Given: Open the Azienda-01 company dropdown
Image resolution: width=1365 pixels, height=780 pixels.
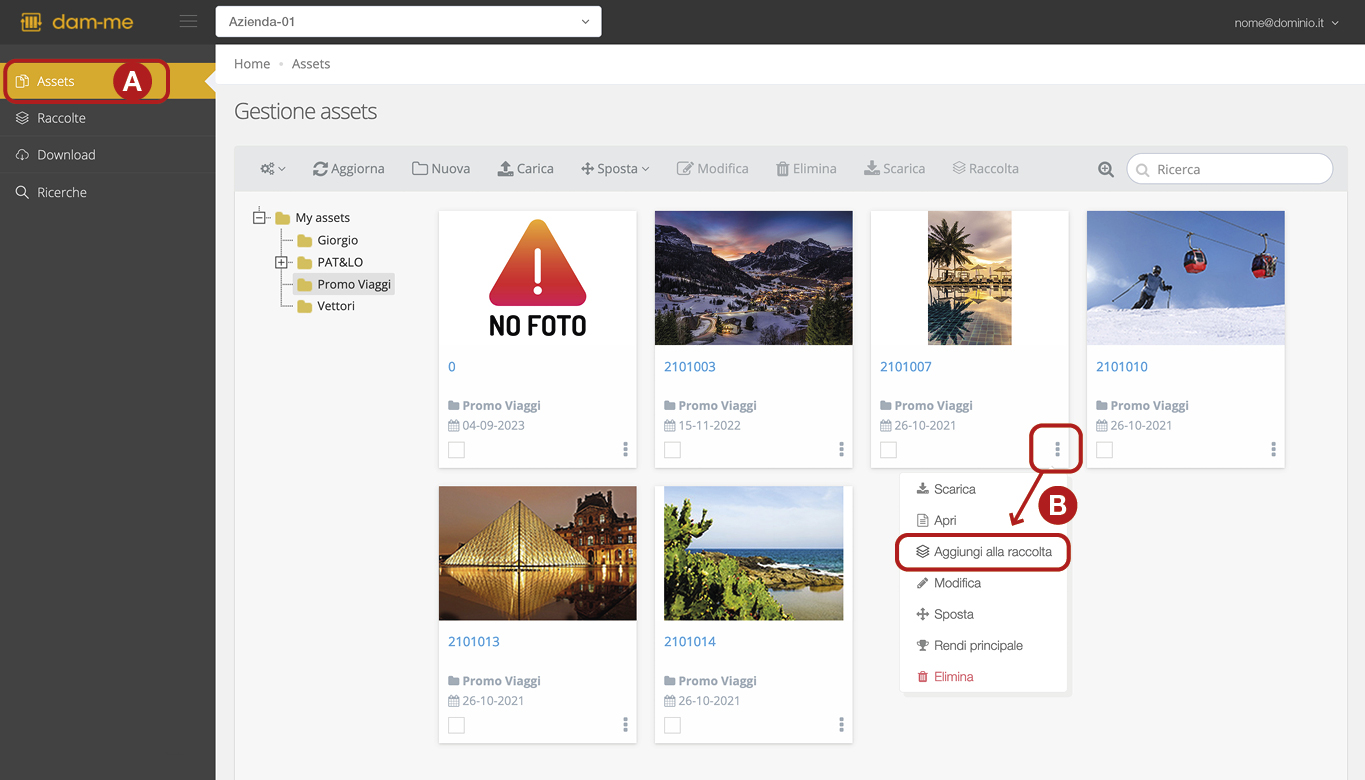Looking at the screenshot, I should coord(408,21).
